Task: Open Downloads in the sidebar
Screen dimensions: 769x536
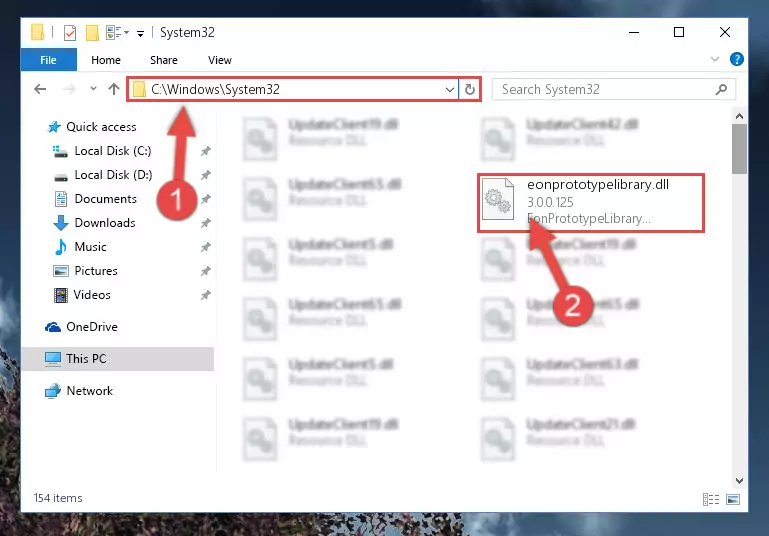Action: [x=94, y=223]
